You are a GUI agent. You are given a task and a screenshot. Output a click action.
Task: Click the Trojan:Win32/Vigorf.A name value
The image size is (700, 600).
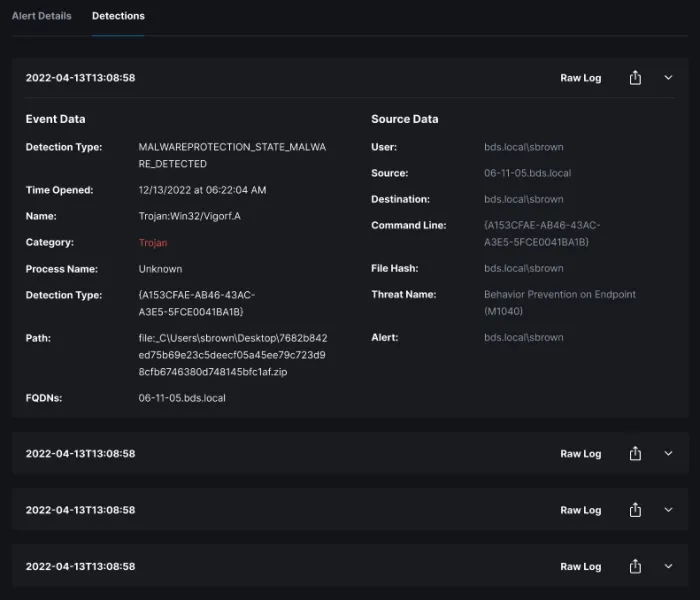coord(188,216)
